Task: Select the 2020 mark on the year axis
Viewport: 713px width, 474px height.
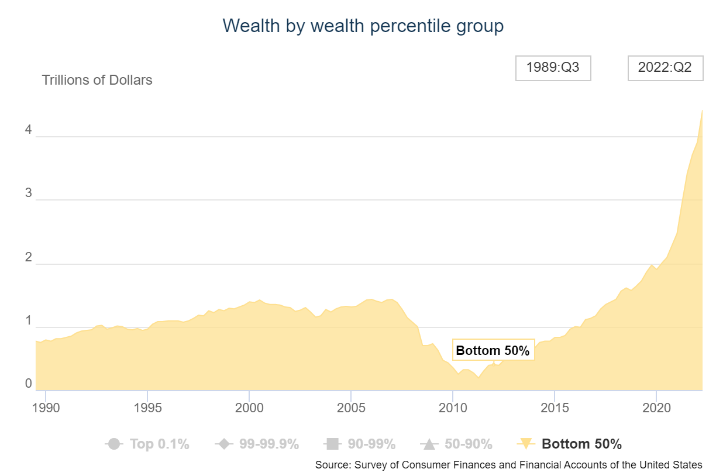Action: [656, 408]
